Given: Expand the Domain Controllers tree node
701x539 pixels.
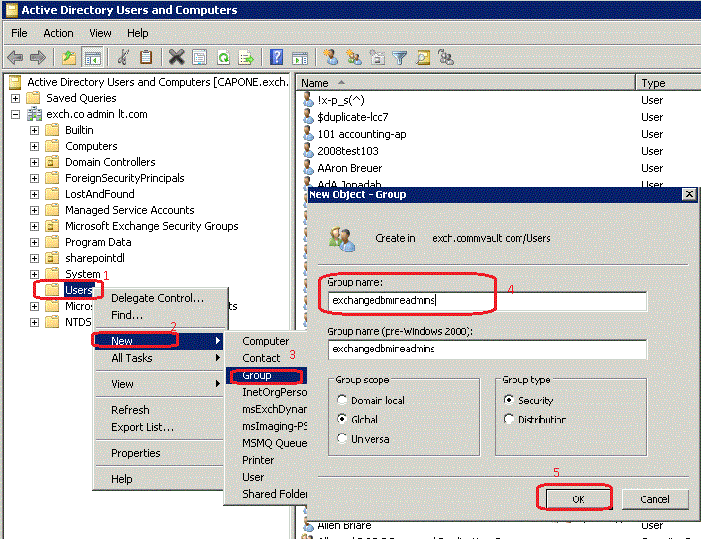Looking at the screenshot, I should (35, 162).
